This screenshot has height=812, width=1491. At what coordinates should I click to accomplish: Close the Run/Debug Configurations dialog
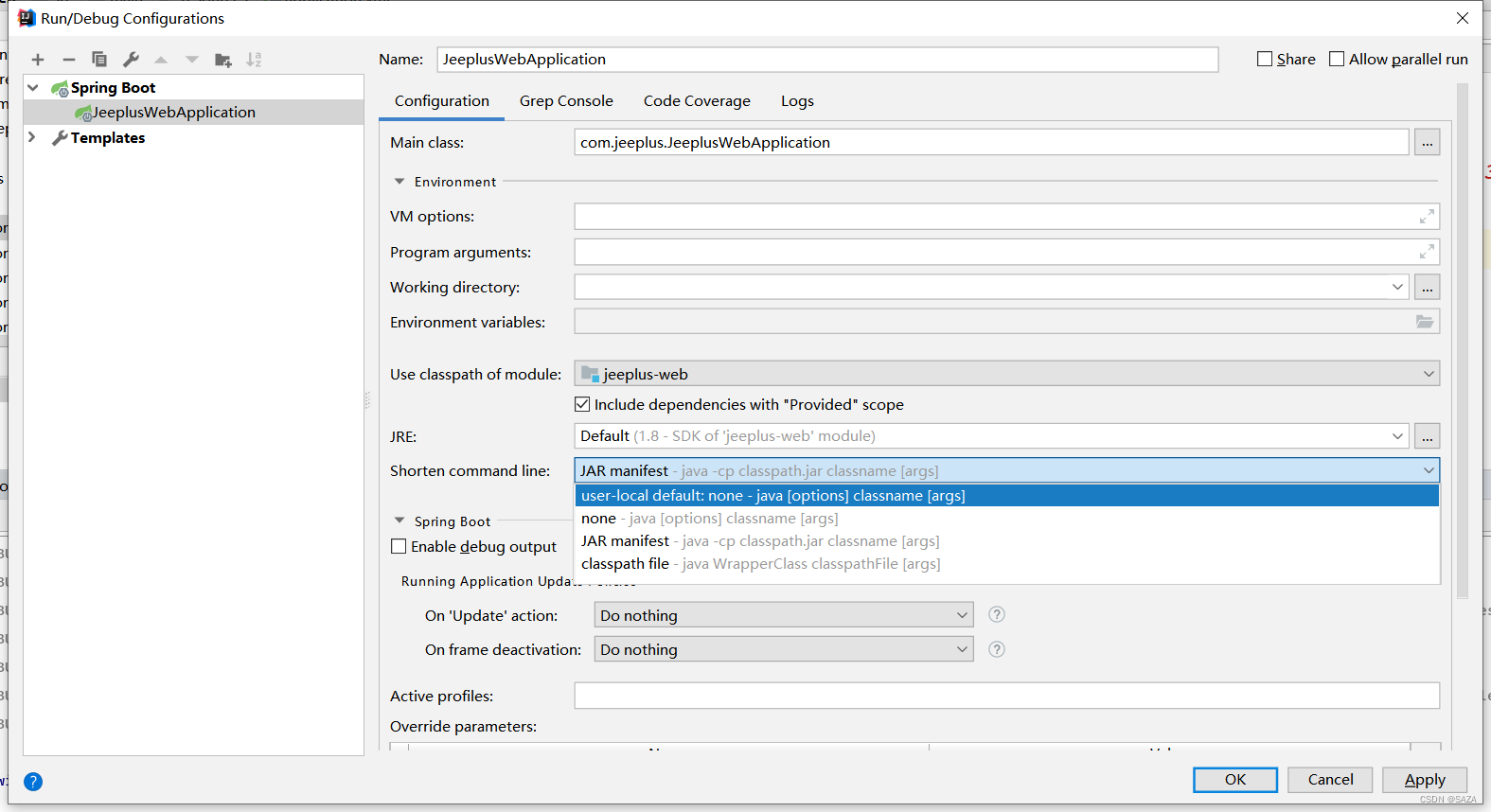[1463, 18]
